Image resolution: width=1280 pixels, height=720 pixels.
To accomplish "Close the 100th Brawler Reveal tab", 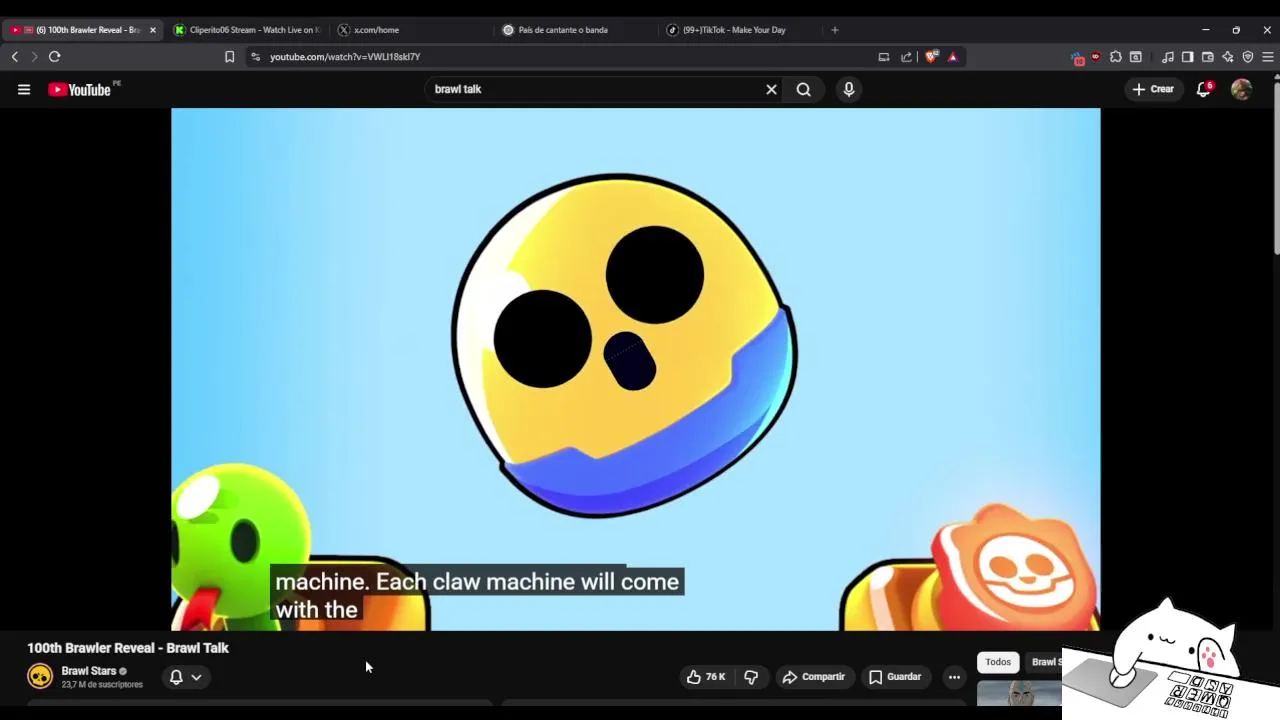I will [153, 30].
